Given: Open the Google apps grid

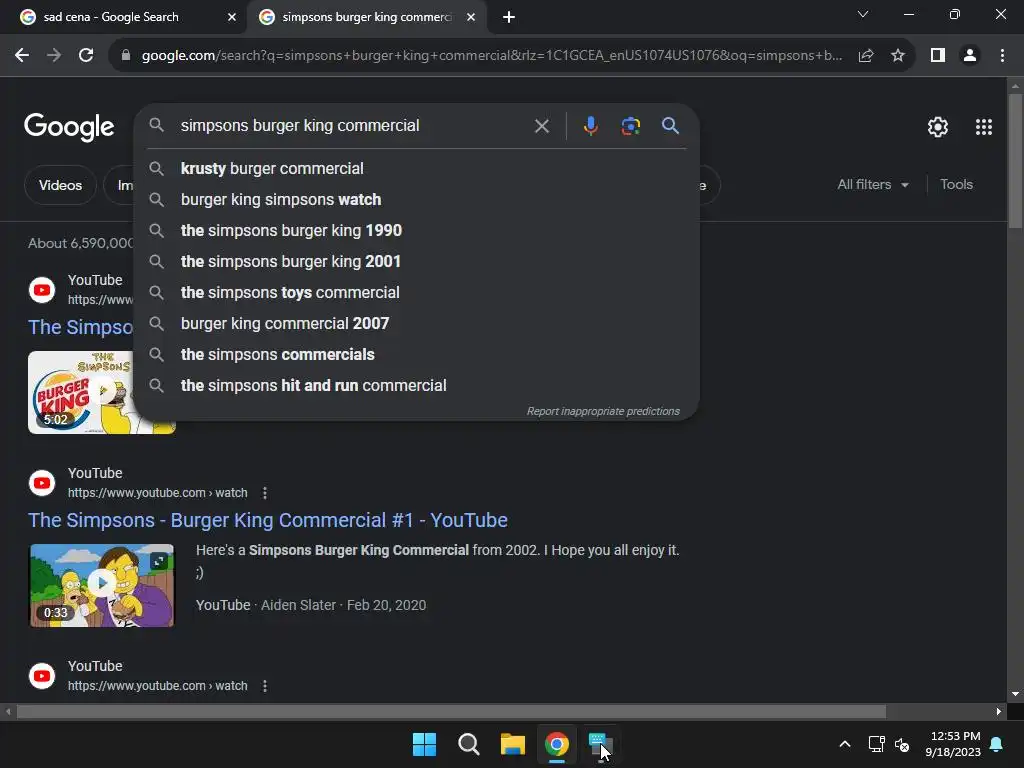Looking at the screenshot, I should (984, 127).
